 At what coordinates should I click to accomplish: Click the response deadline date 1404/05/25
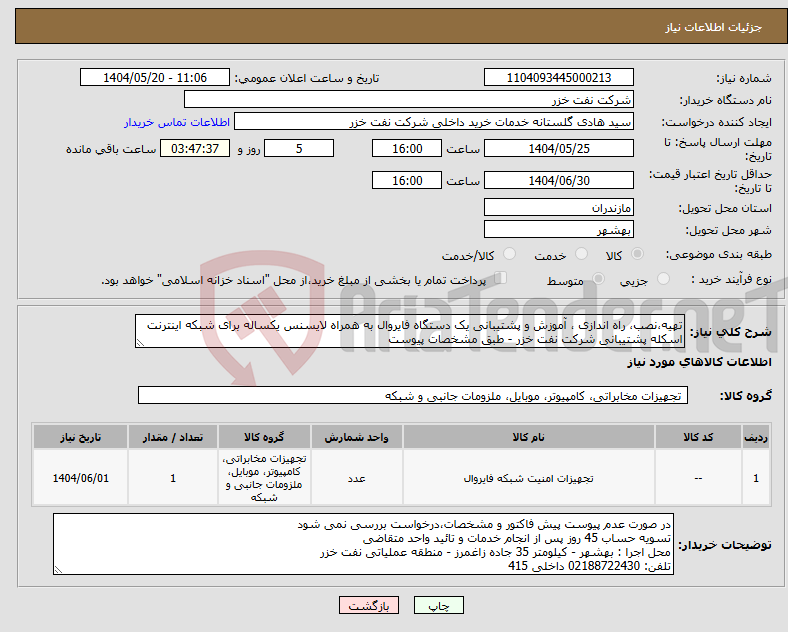pos(559,148)
